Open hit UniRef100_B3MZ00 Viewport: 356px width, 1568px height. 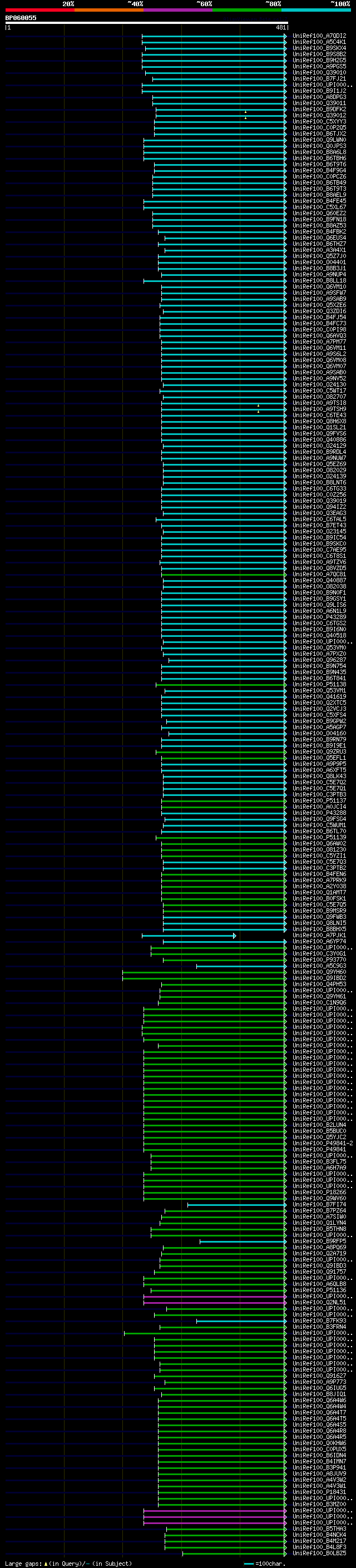point(319,1504)
